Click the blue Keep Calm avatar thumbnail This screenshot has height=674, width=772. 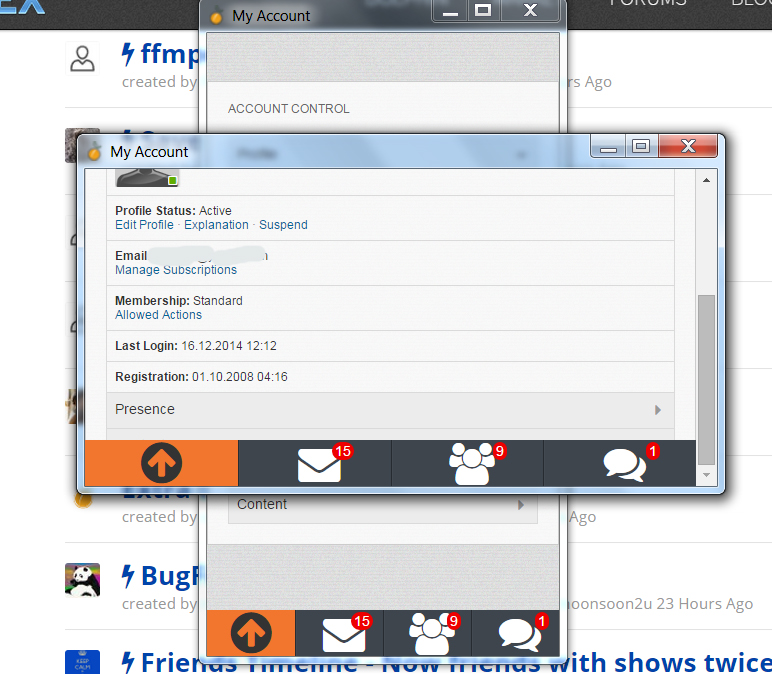point(82,662)
